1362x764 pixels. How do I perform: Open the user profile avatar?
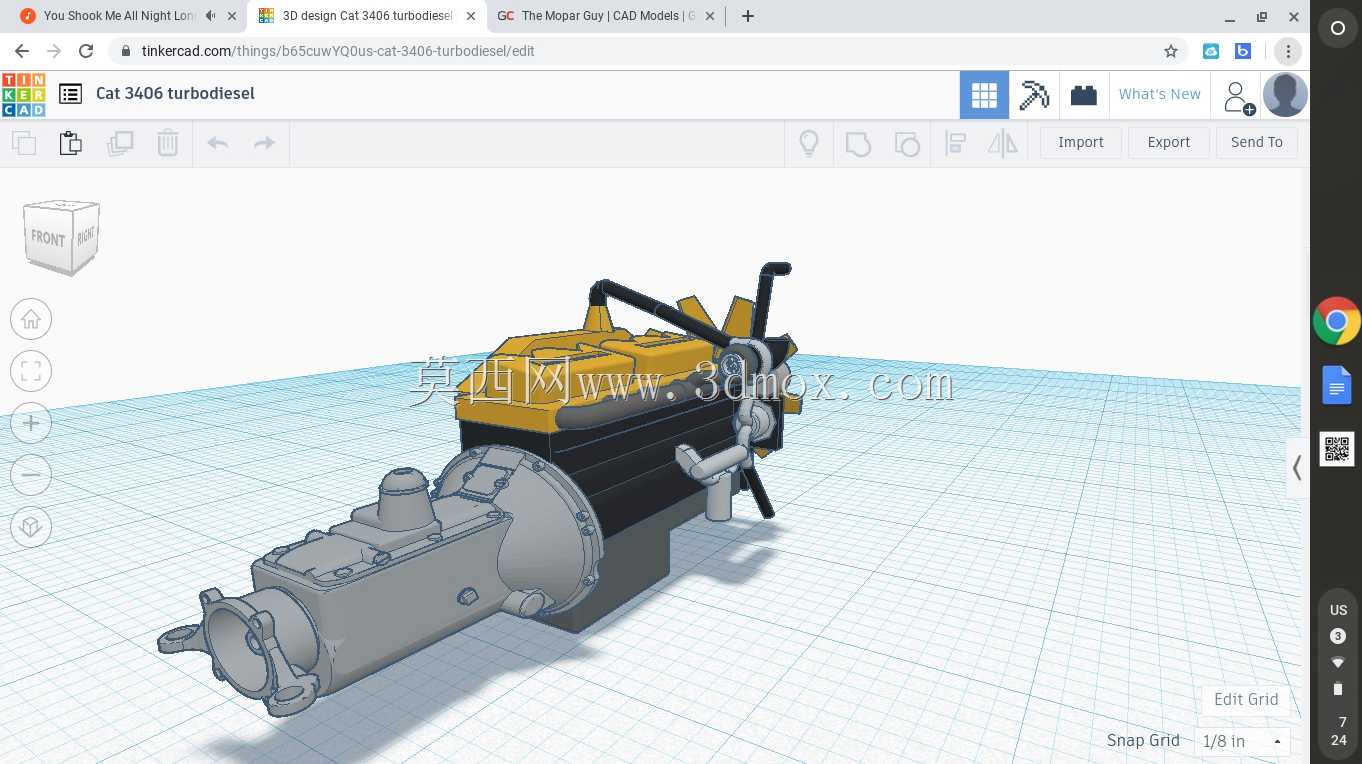point(1285,95)
